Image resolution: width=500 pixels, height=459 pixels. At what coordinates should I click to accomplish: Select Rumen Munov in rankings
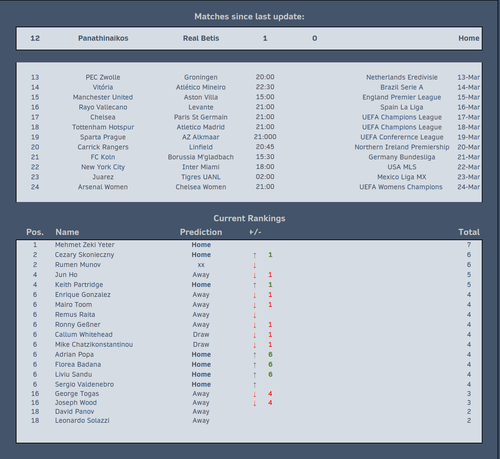tap(78, 265)
